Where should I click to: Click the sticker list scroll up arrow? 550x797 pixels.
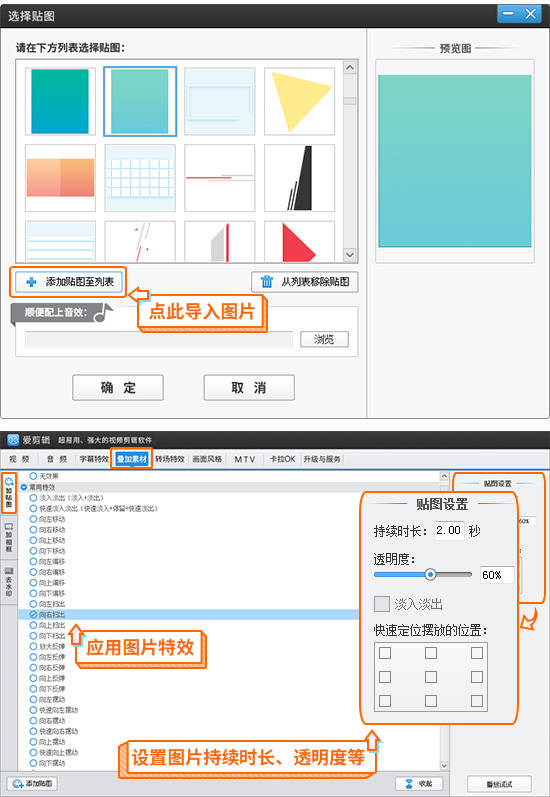350,68
